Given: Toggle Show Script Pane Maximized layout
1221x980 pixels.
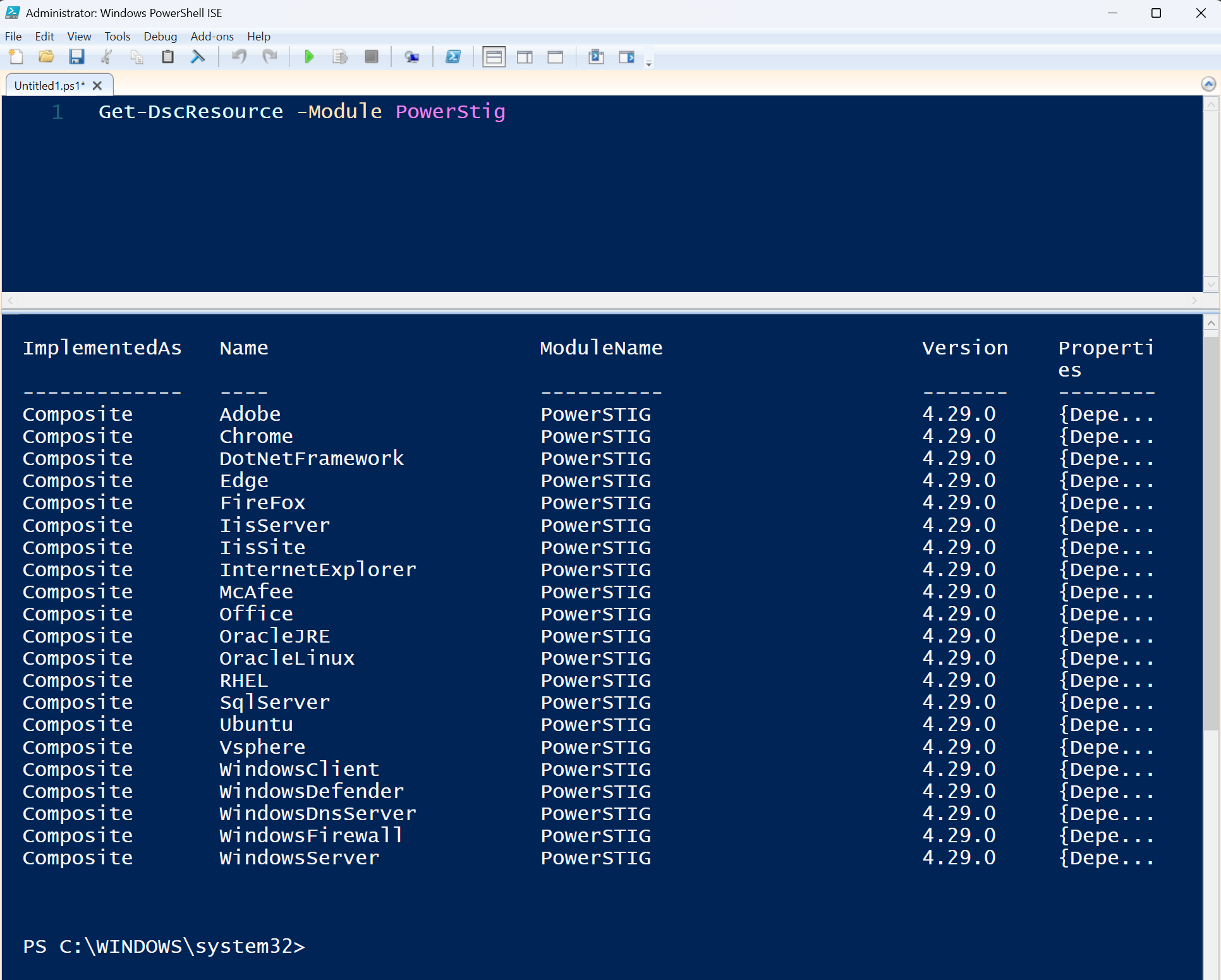Looking at the screenshot, I should coord(556,56).
